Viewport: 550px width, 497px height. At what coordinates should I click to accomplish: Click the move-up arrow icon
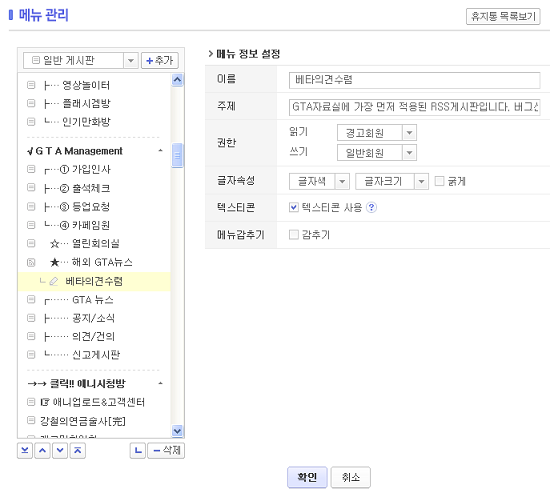coord(42,450)
